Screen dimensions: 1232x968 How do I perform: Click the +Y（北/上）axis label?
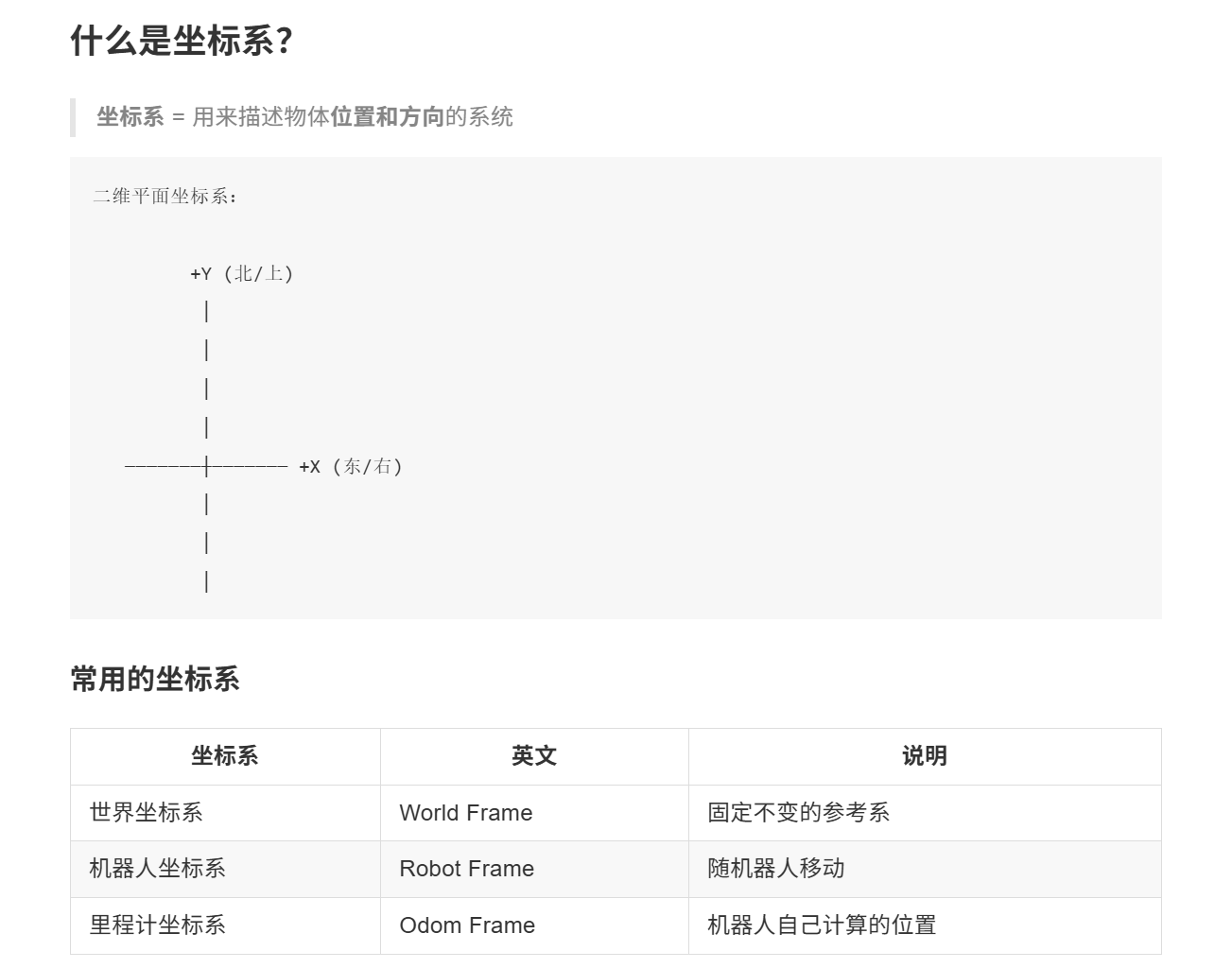tap(241, 273)
